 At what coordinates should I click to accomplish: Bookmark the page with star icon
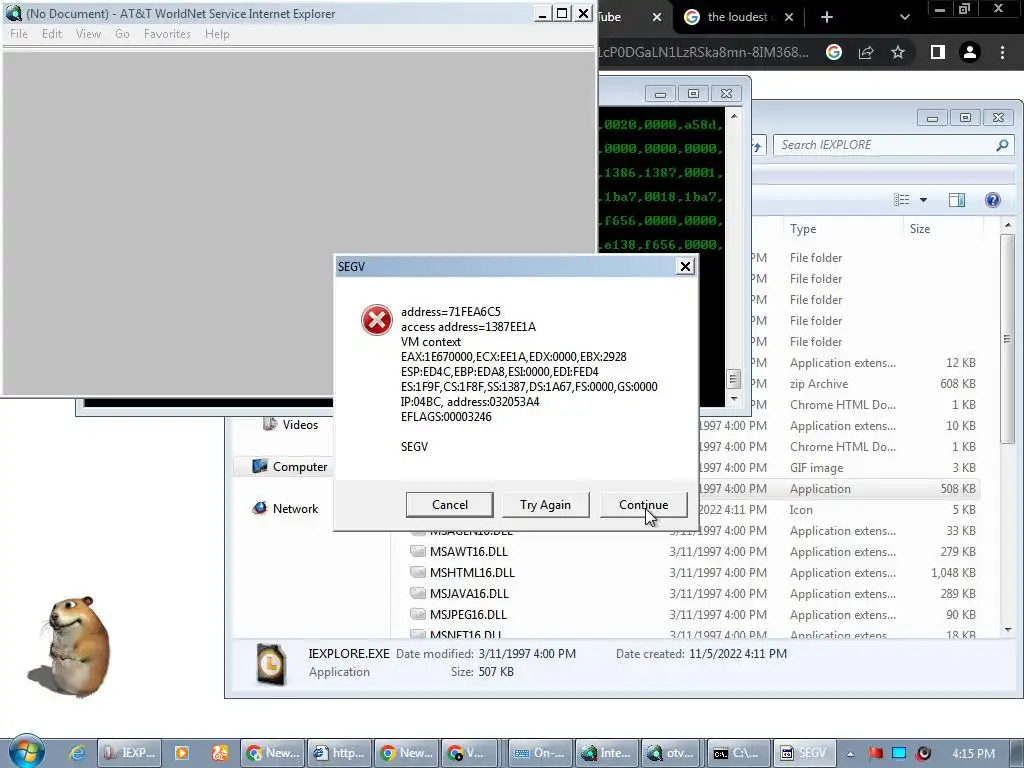898,52
